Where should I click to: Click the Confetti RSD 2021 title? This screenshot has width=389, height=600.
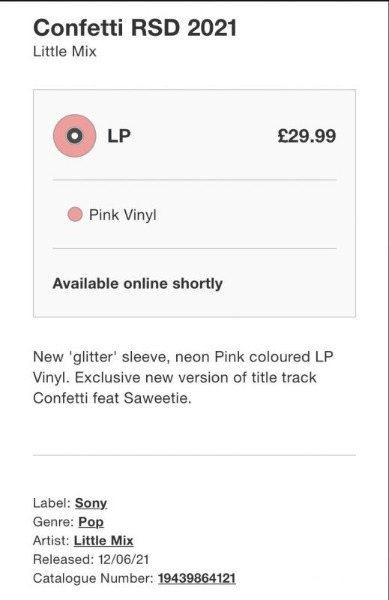coord(135,28)
